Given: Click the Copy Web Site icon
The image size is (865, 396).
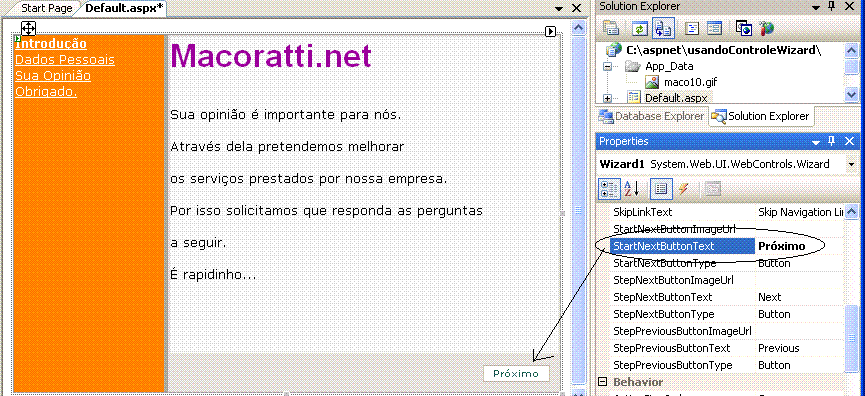Looking at the screenshot, I should click(744, 28).
